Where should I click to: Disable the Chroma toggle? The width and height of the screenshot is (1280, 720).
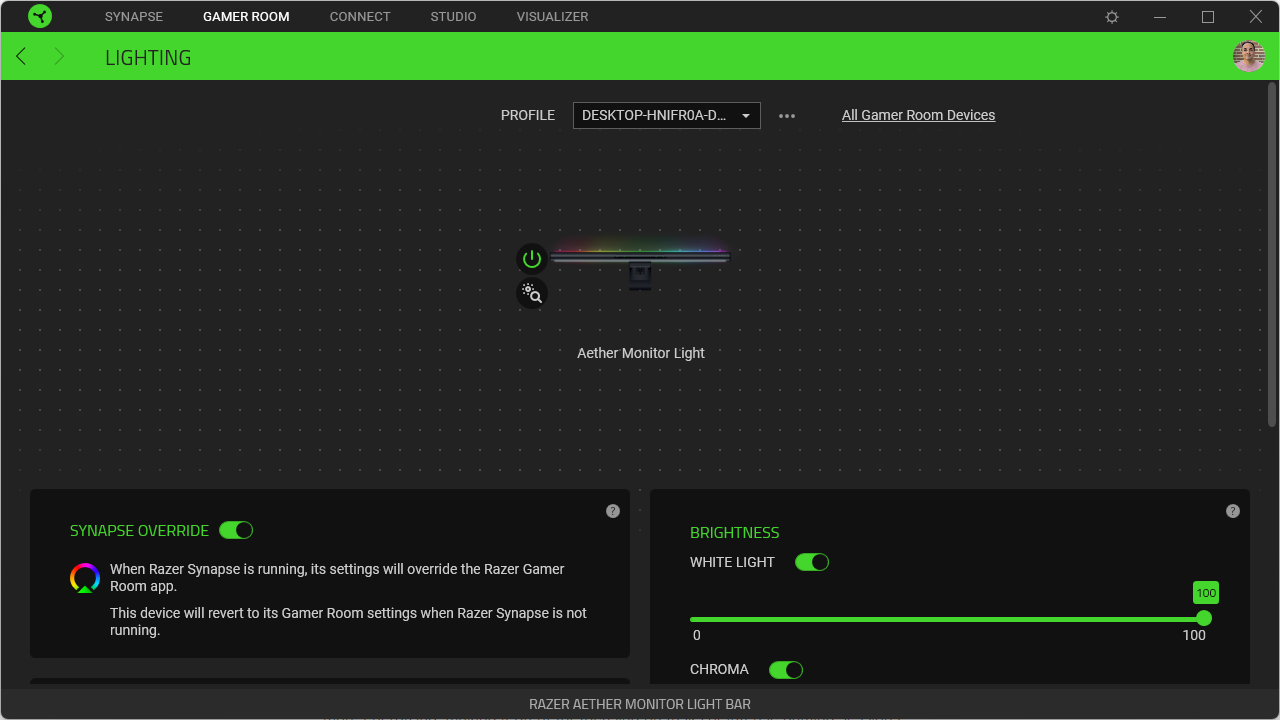point(786,669)
